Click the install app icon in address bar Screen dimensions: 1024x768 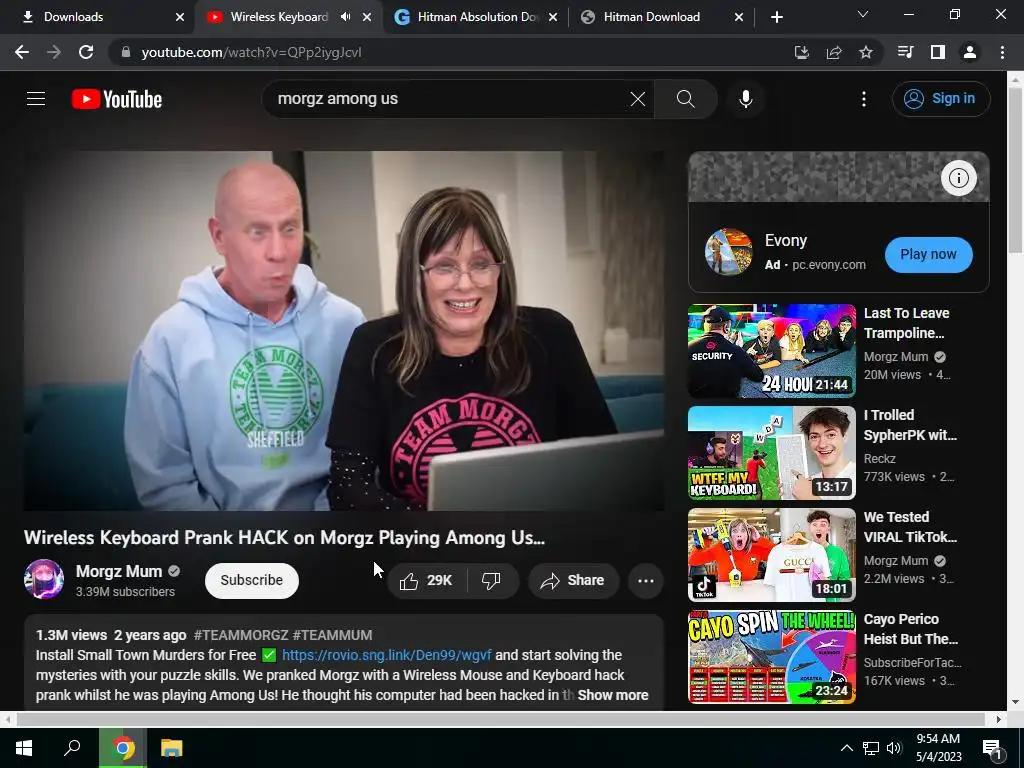(801, 52)
